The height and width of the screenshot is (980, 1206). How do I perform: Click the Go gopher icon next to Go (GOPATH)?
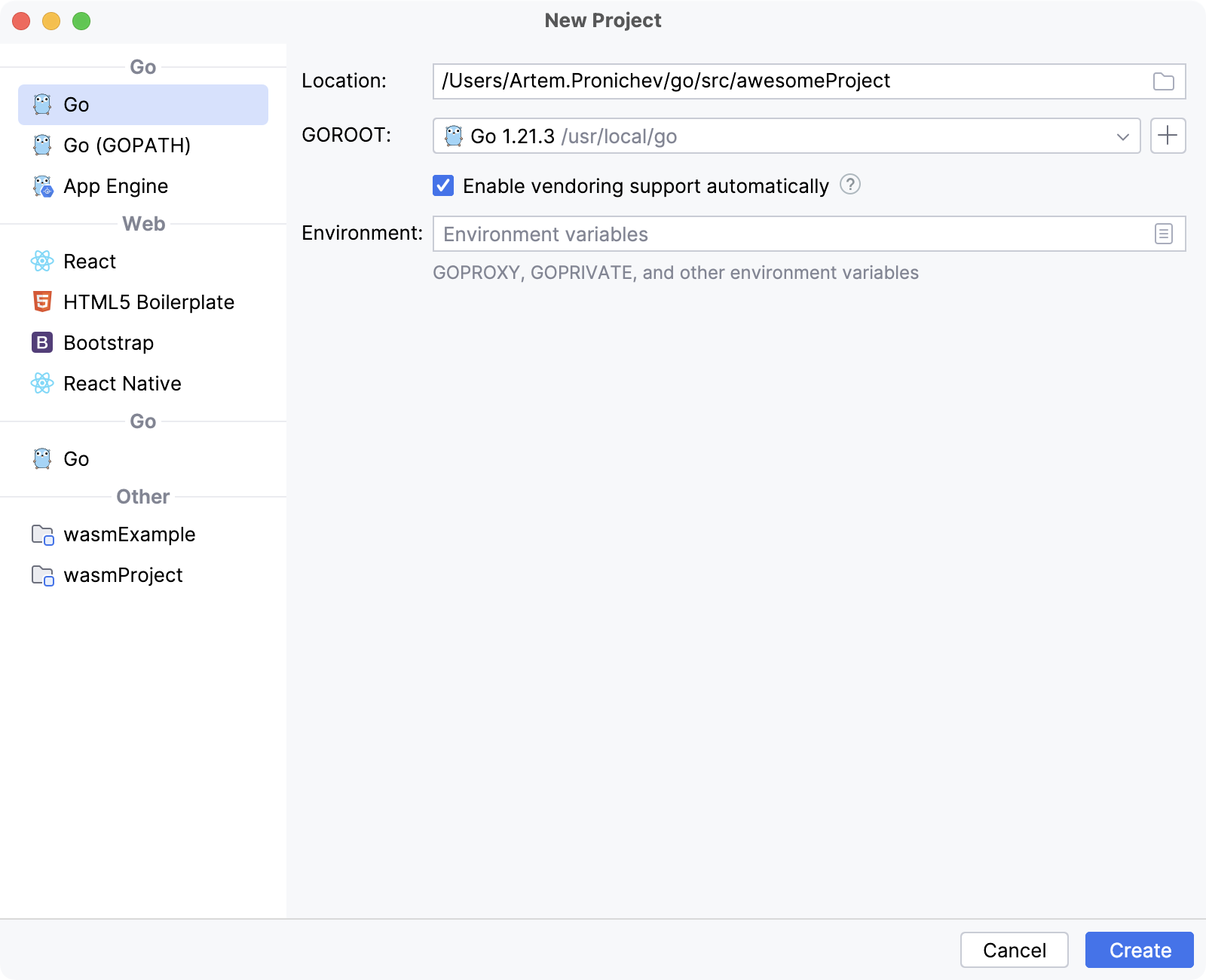(x=43, y=145)
